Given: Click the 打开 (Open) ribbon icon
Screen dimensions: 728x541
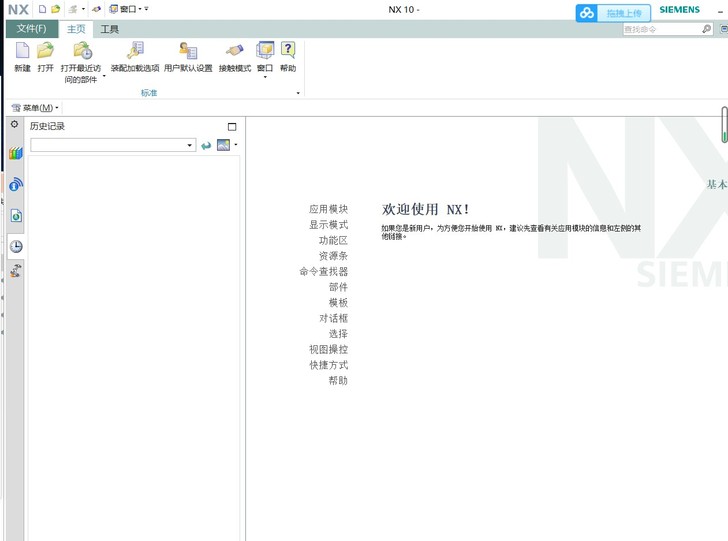Looking at the screenshot, I should [46, 51].
